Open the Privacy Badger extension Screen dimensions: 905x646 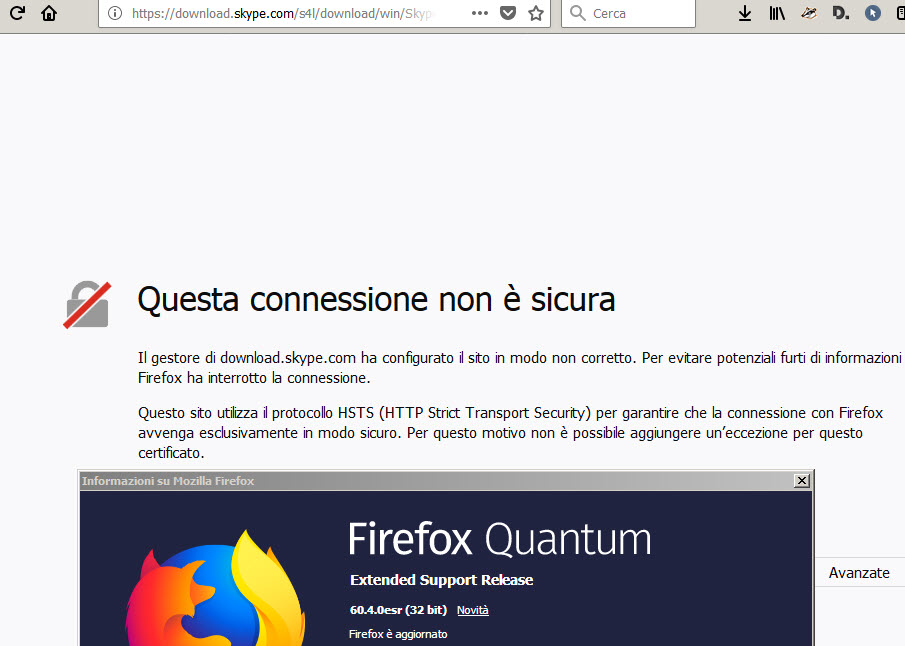pyautogui.click(x=809, y=13)
